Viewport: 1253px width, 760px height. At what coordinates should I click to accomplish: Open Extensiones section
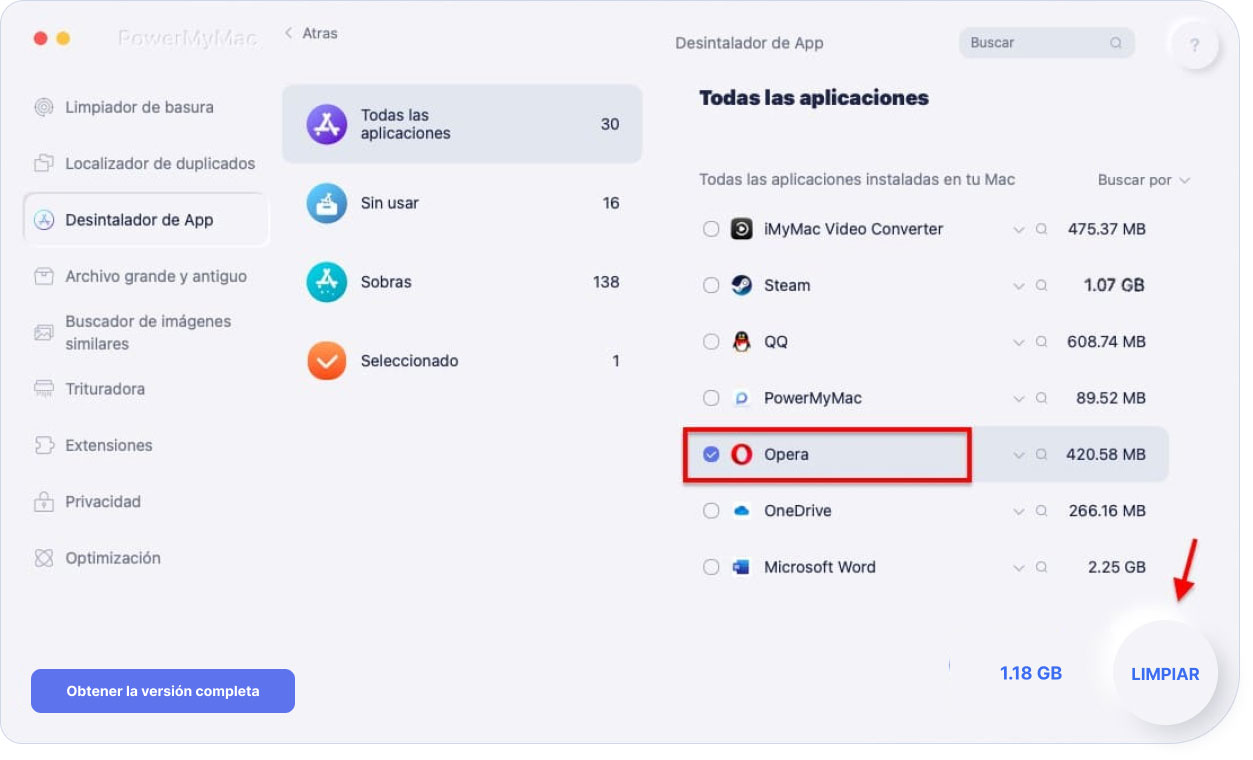click(x=109, y=445)
